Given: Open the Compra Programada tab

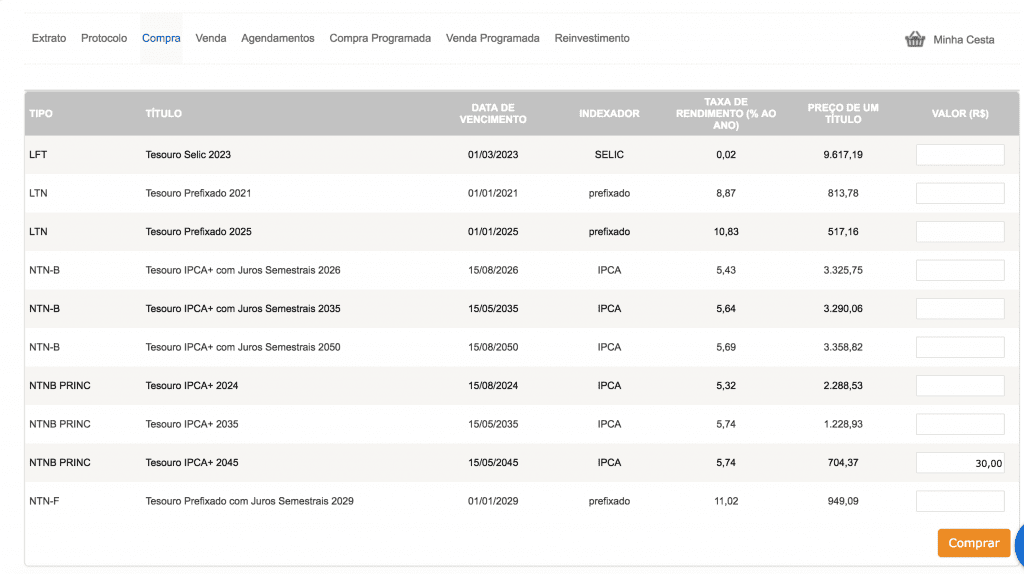Looking at the screenshot, I should [380, 39].
